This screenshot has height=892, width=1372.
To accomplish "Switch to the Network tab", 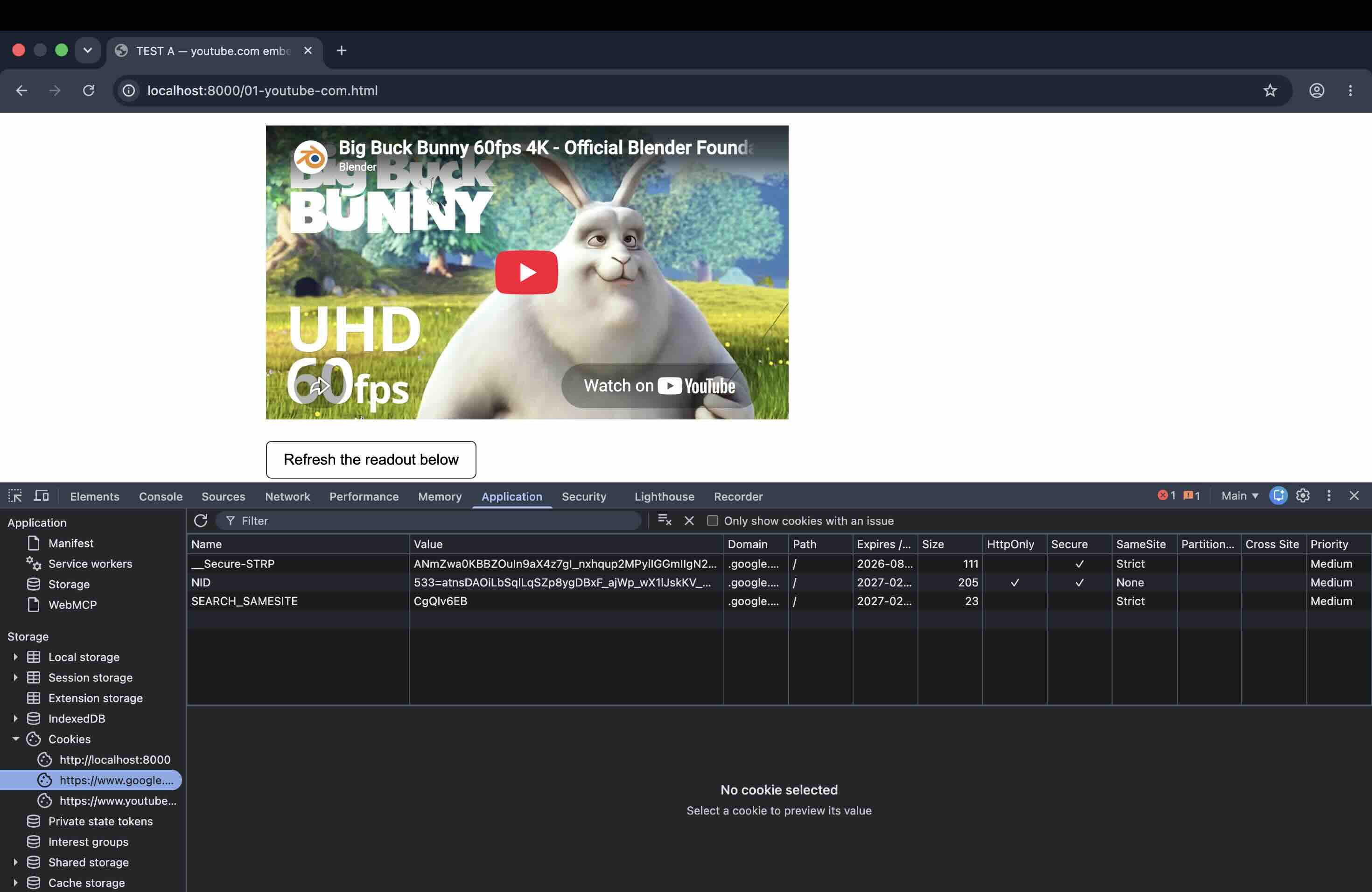I will (x=287, y=496).
